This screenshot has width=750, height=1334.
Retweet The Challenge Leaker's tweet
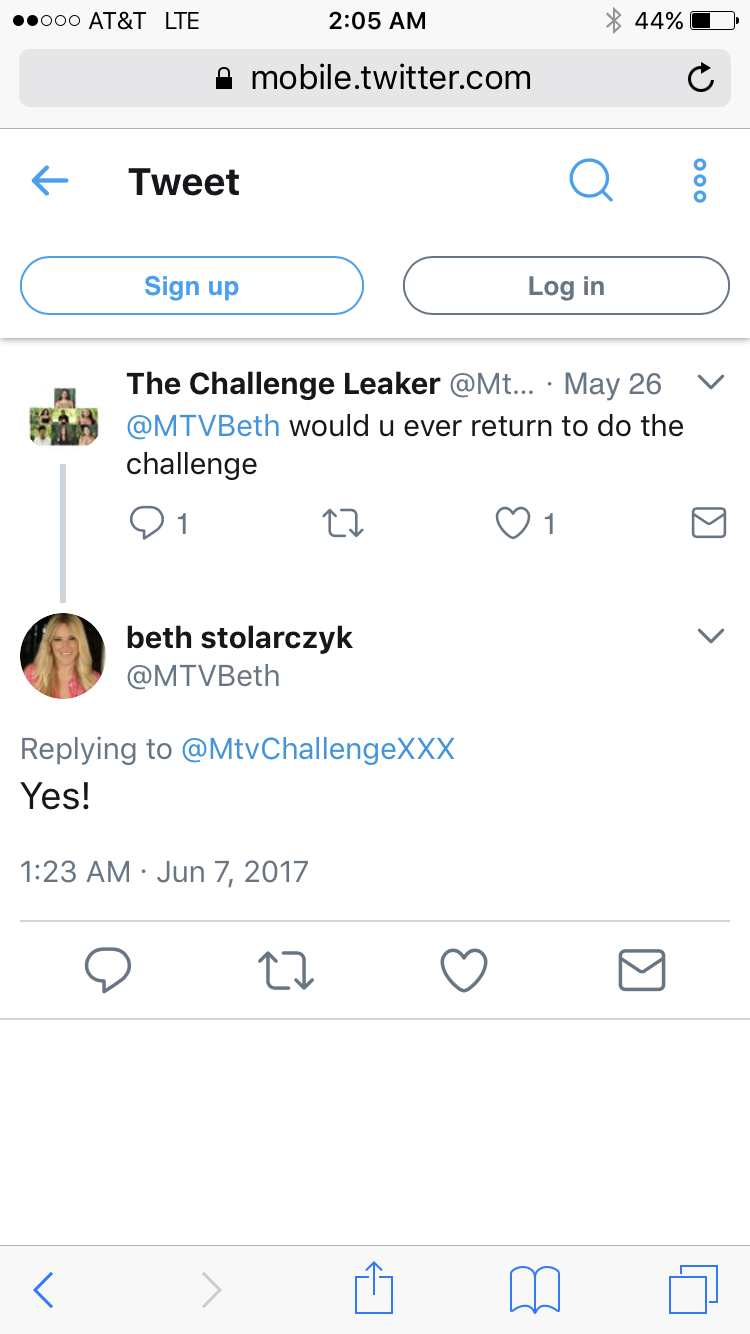pyautogui.click(x=344, y=522)
